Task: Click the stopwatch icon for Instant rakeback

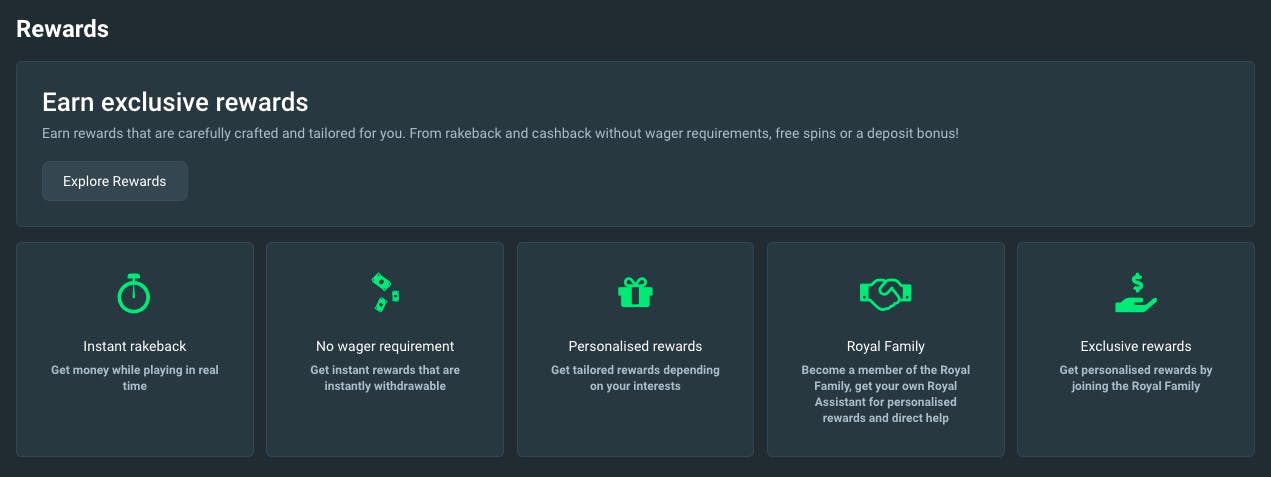Action: coord(134,292)
